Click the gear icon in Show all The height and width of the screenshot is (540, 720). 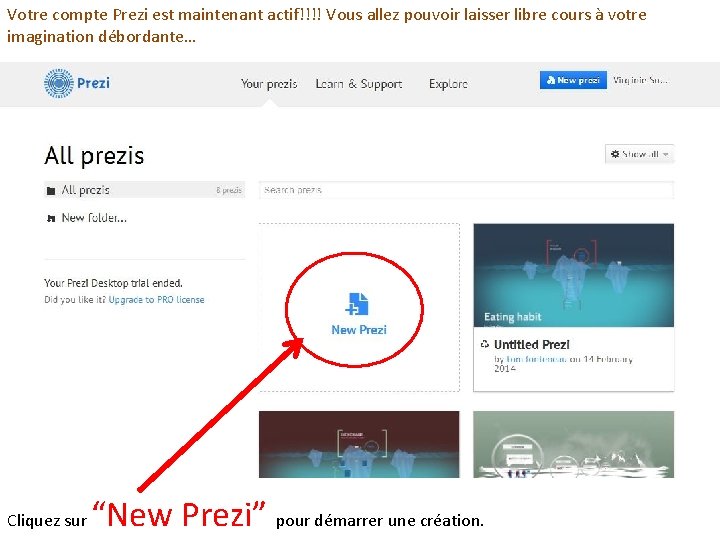pos(615,154)
